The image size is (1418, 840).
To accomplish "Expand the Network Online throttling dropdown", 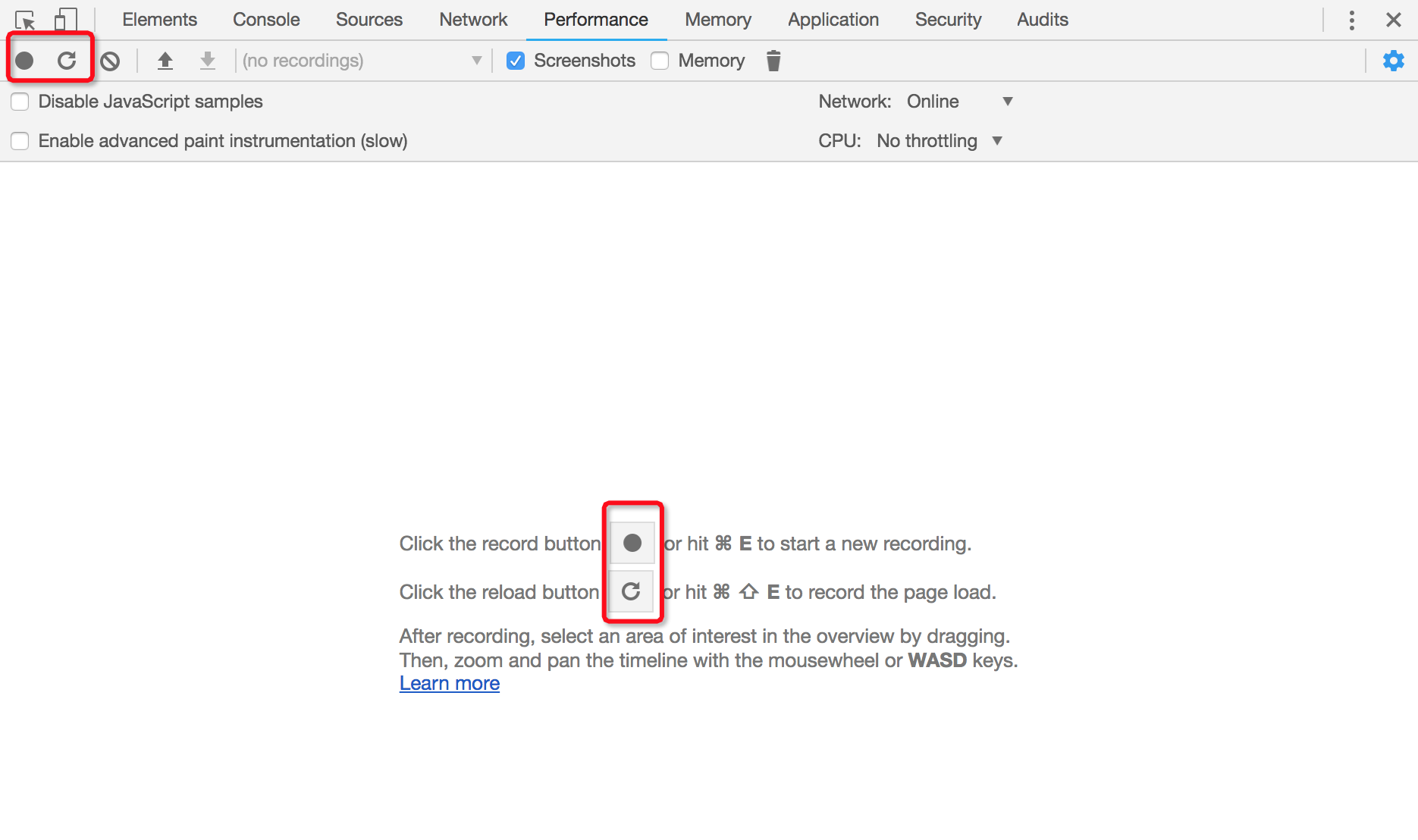I will tap(959, 102).
